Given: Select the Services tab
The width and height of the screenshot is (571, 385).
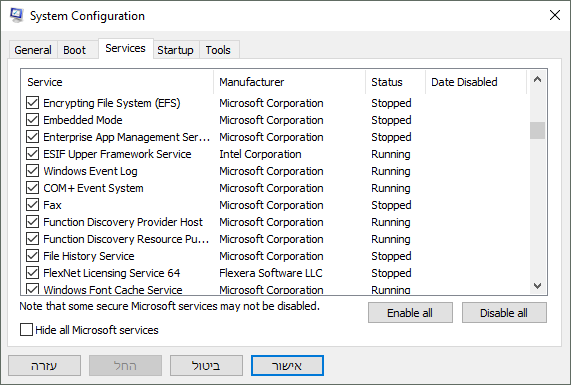Looking at the screenshot, I should coord(125,48).
